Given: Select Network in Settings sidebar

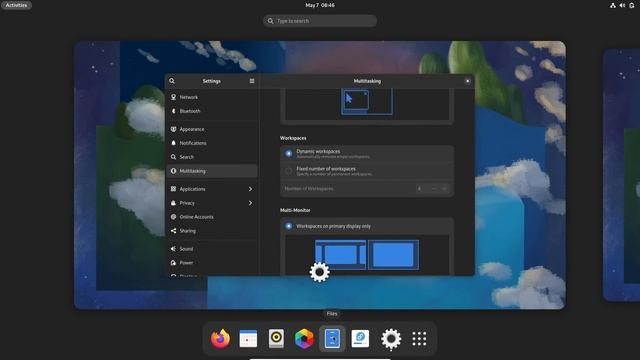Looking at the screenshot, I should tap(212, 97).
